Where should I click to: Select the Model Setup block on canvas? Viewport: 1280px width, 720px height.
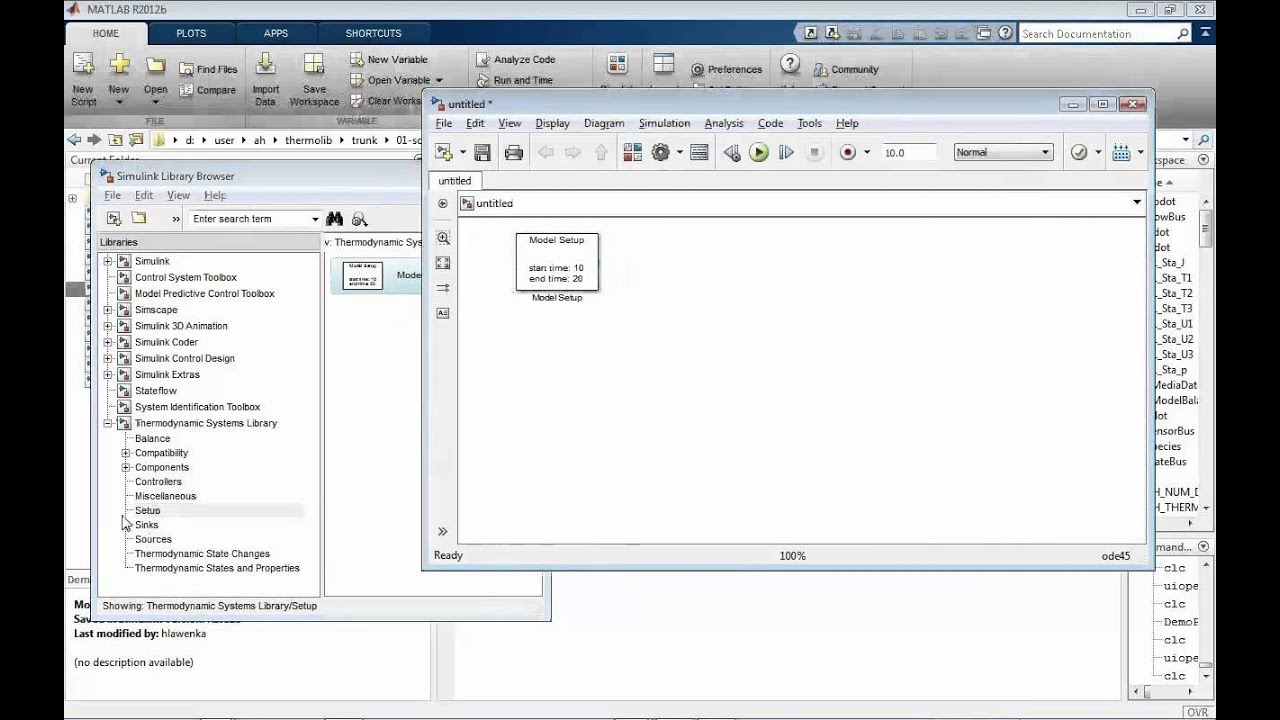point(557,262)
